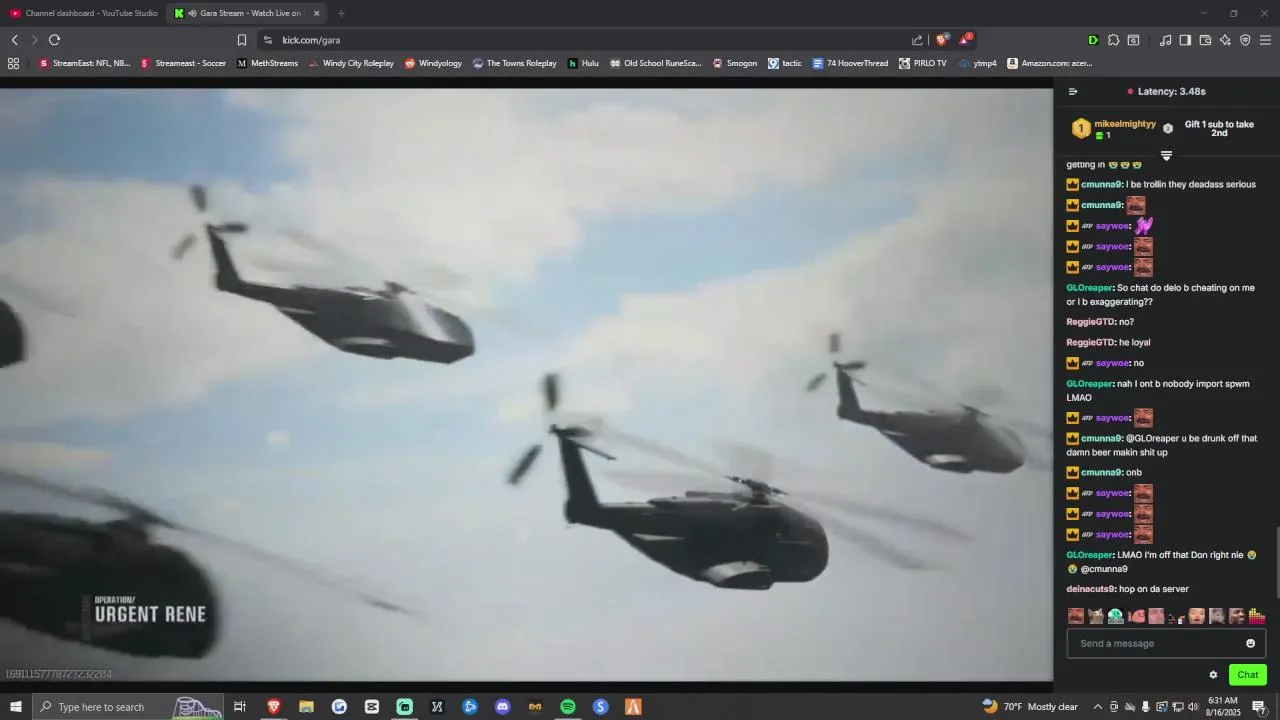Screen dimensions: 1280x720
Task: Click username GLOreaper asking about delo
Action: click(1090, 288)
